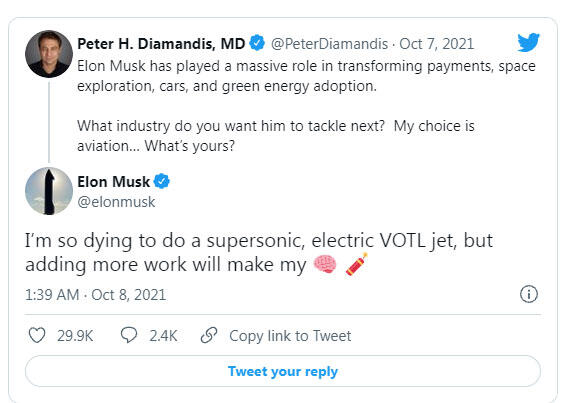Click Copy link to Tweet
Screen dimensions: 574x403
click(290, 336)
